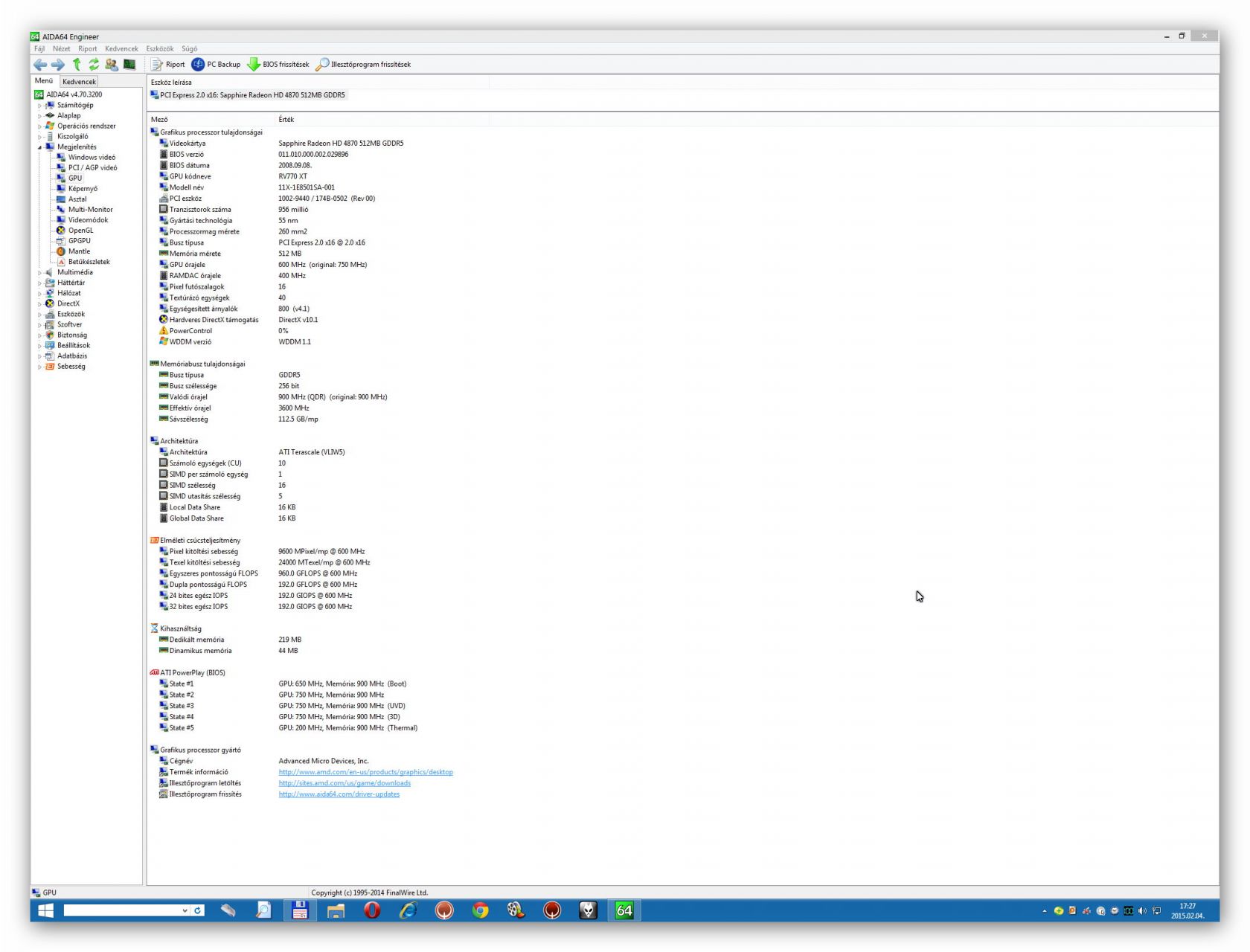Screen dimensions: 1250x952
Task: Show hidden system tray icons
Action: pyautogui.click(x=1044, y=911)
